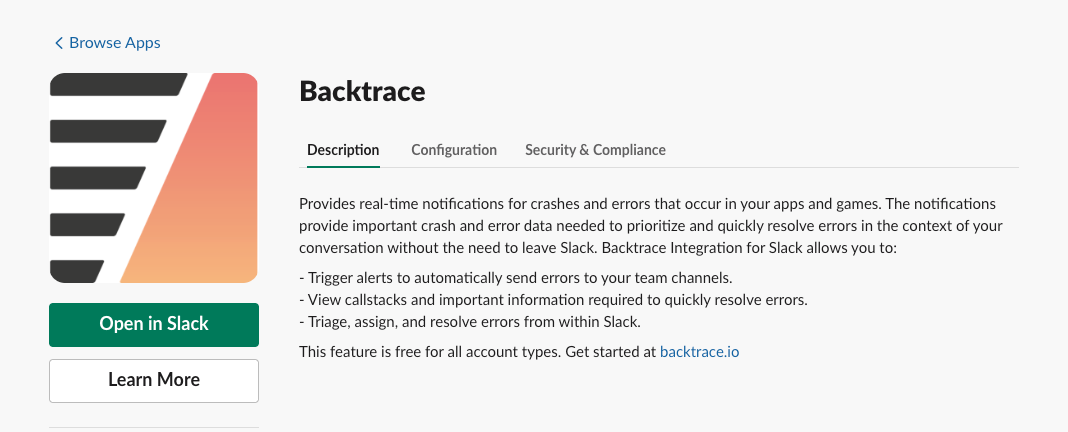Click the 'Provides real-time notifications' paragraph
Image resolution: width=1068 pixels, height=432 pixels.
click(650, 226)
